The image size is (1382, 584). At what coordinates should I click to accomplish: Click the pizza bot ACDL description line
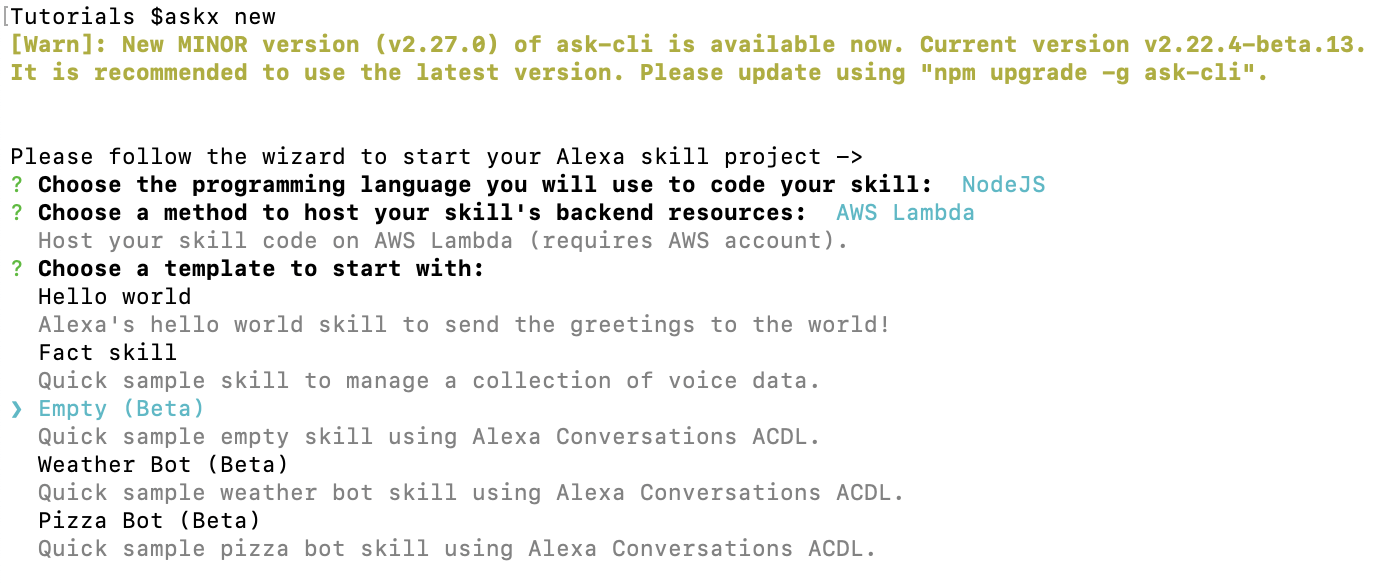(x=457, y=549)
